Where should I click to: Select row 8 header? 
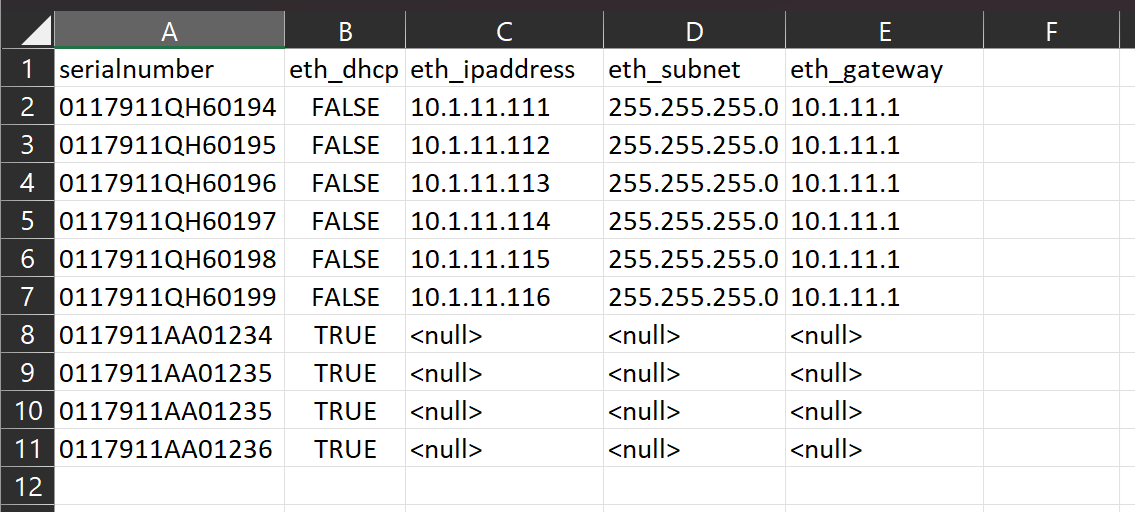point(27,335)
